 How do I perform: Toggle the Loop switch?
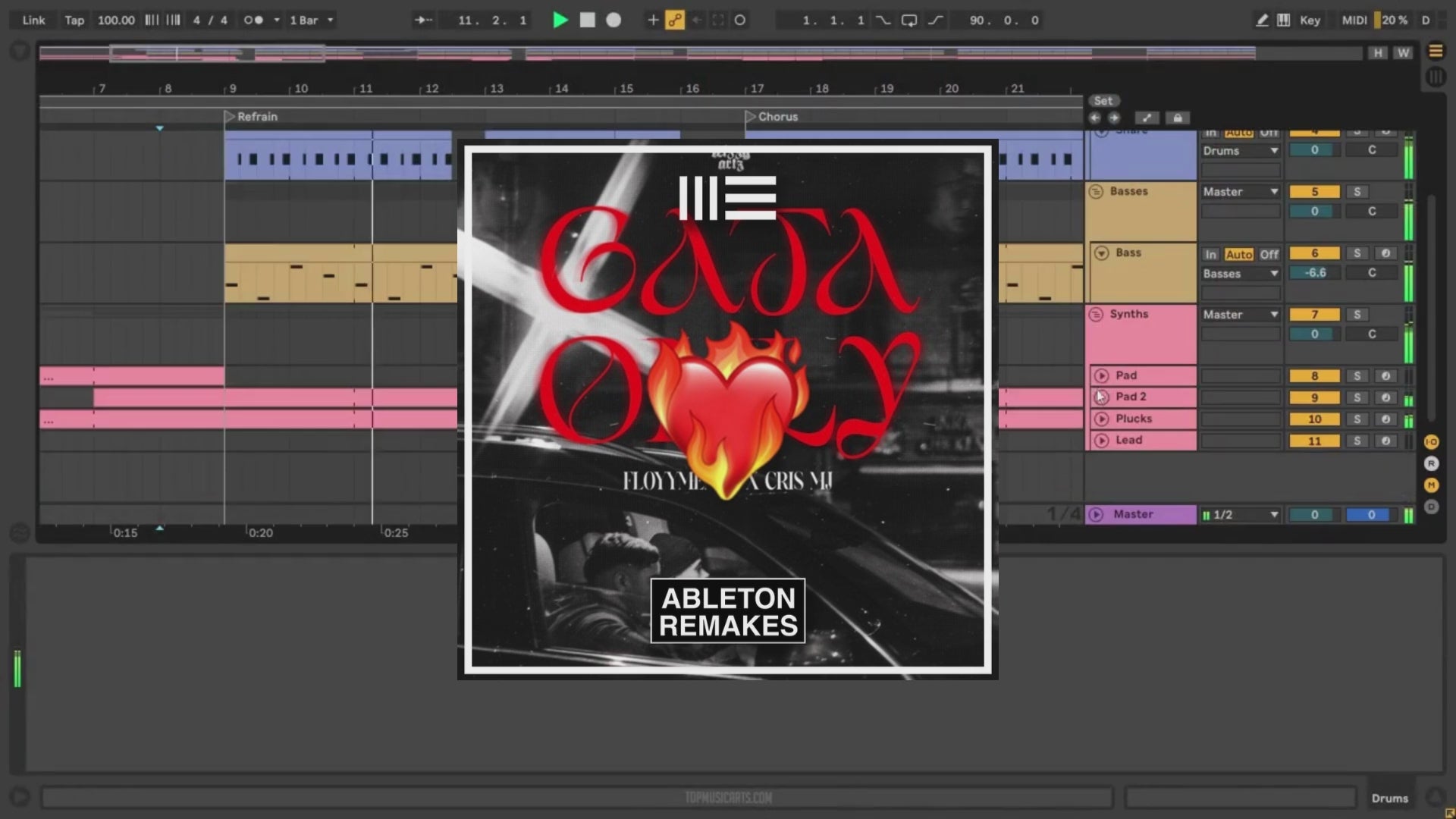point(908,20)
